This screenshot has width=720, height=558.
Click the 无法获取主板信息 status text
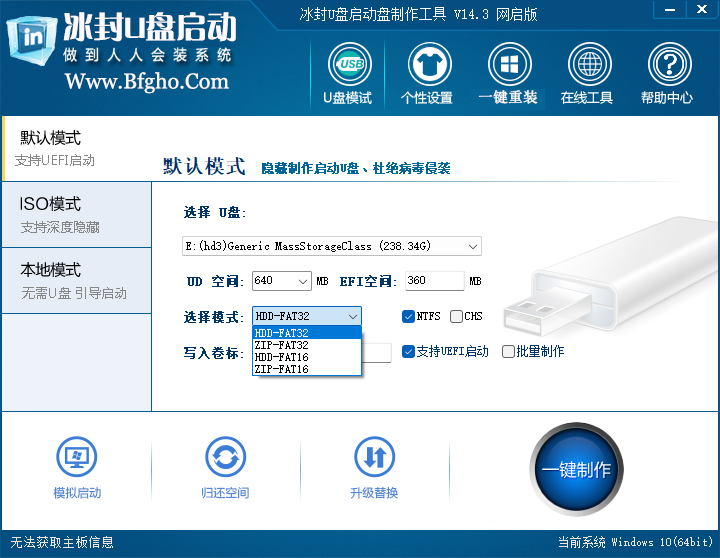pos(62,542)
